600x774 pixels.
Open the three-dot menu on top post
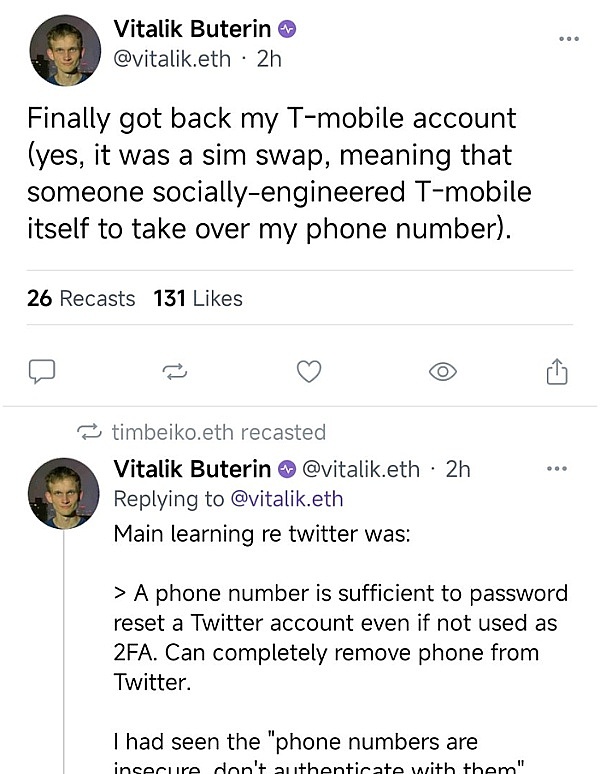point(568,38)
